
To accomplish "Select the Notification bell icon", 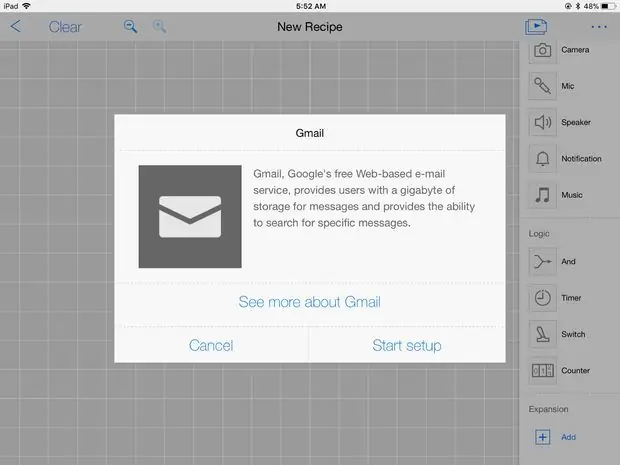I will (542, 159).
